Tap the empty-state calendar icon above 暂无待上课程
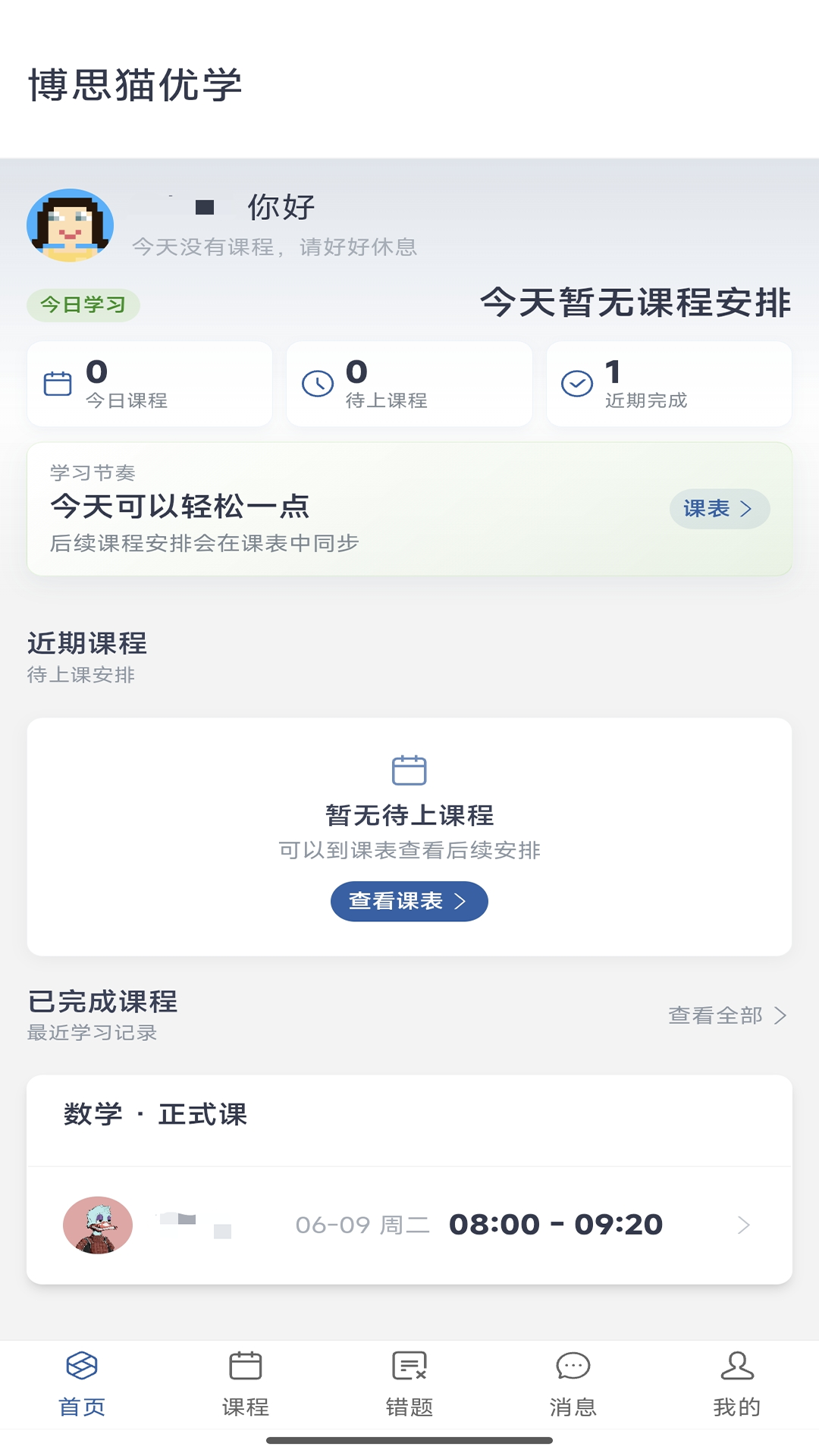Image resolution: width=819 pixels, height=1456 pixels. (x=409, y=770)
